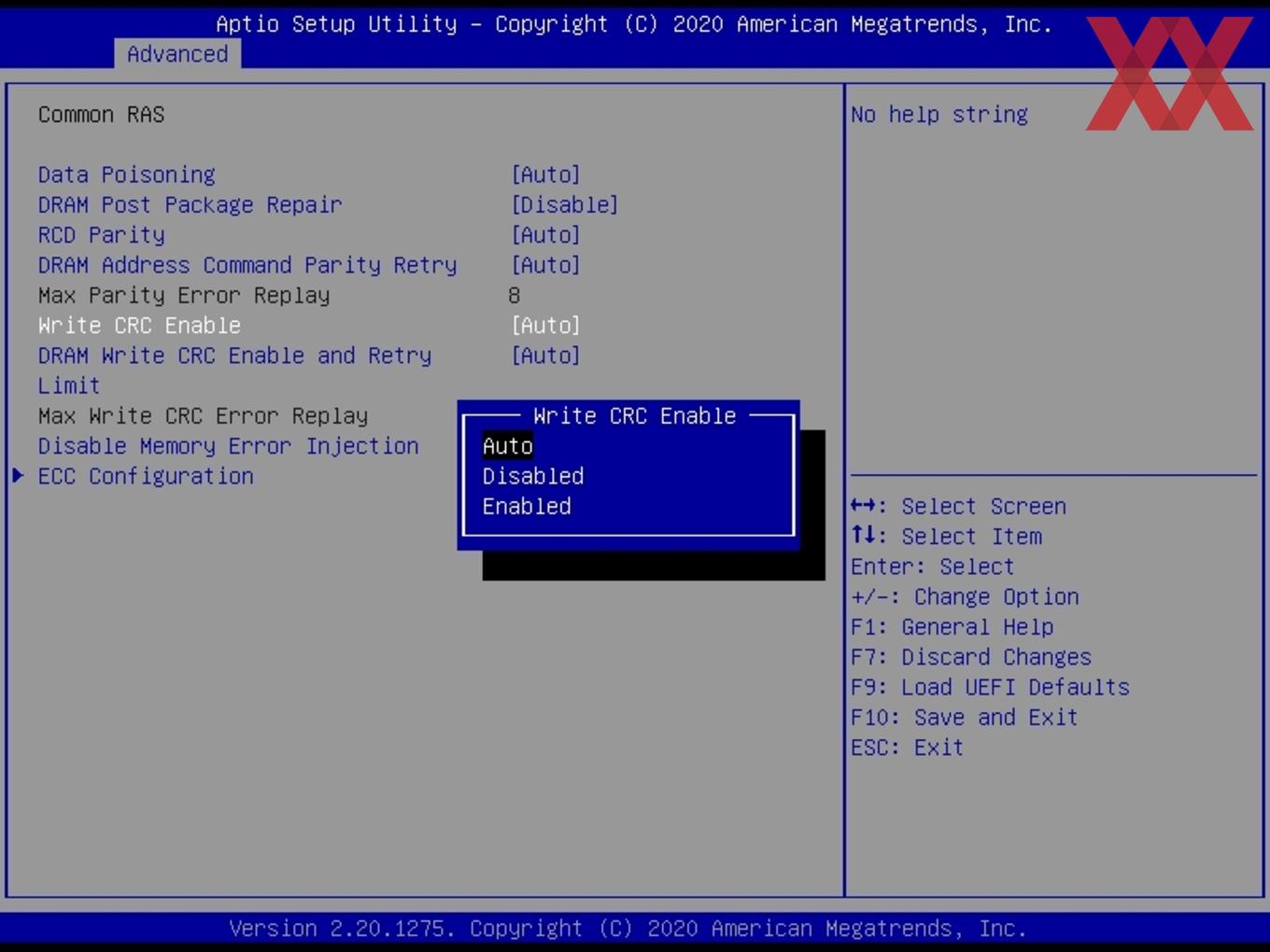Click the No help string text
This screenshot has width=1270, height=952.
[x=938, y=114]
